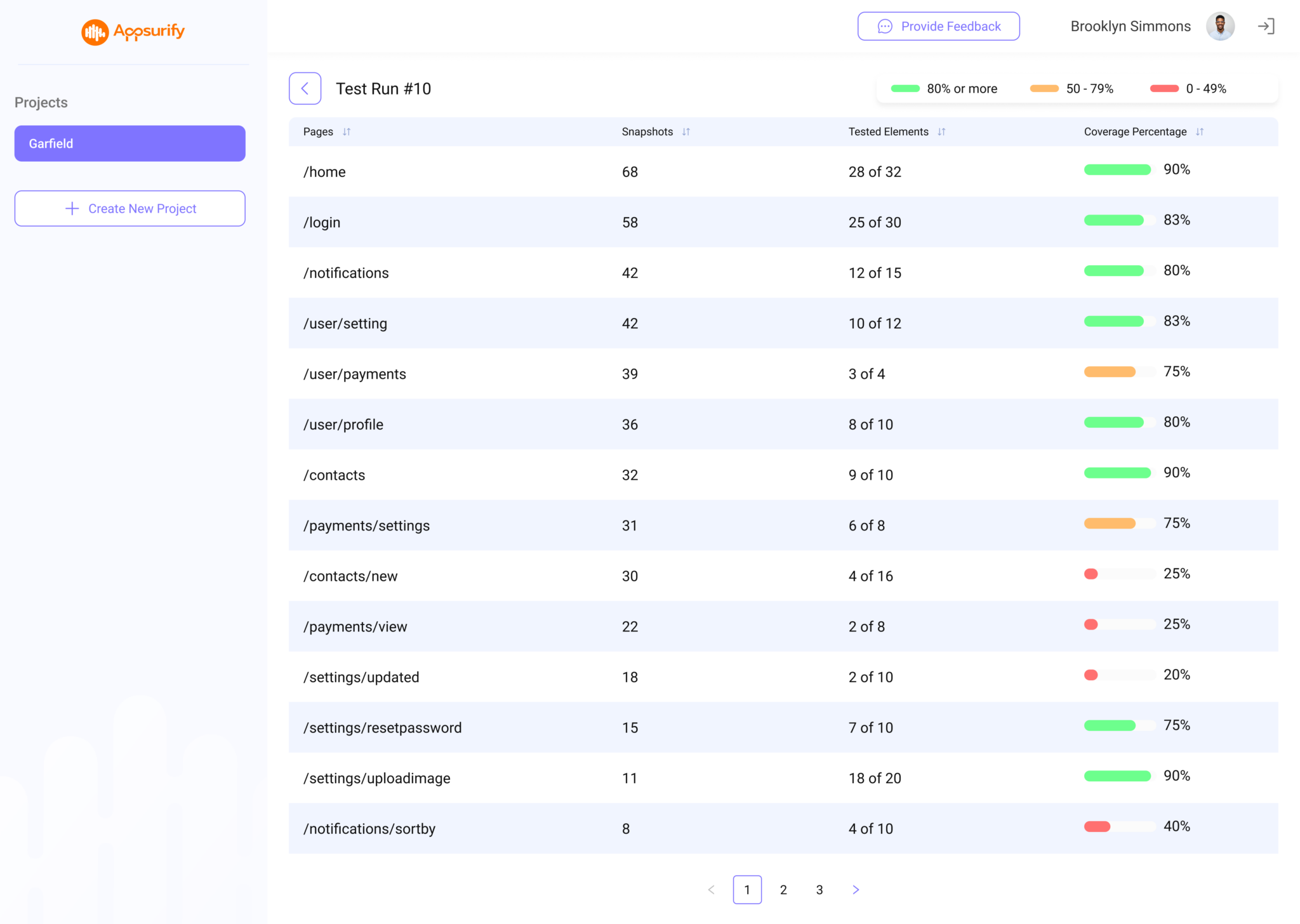Switch to page 2 of results
This screenshot has width=1300, height=924.
(783, 890)
